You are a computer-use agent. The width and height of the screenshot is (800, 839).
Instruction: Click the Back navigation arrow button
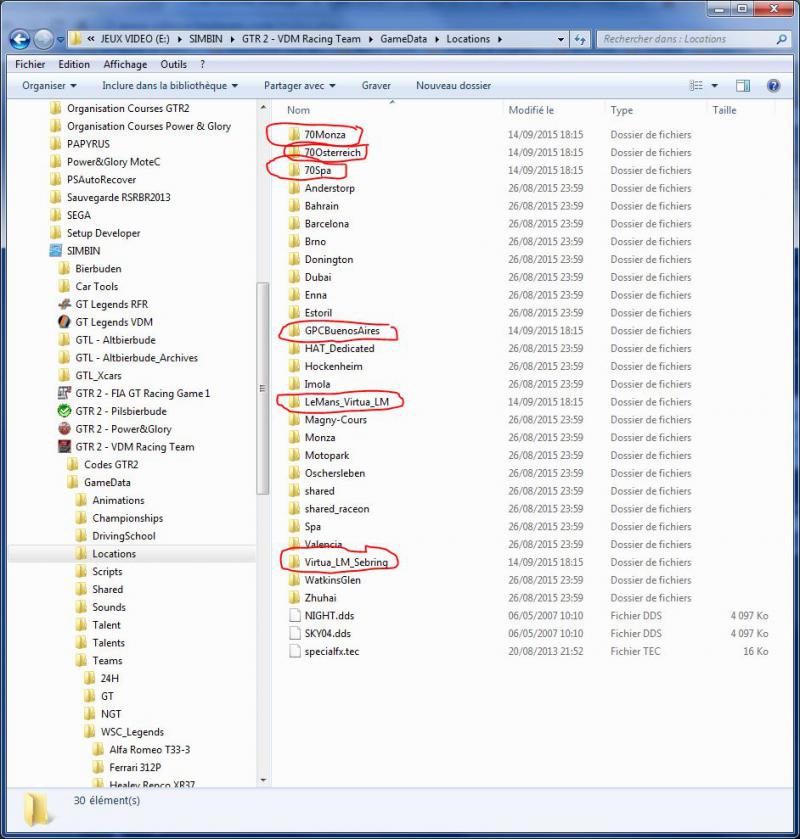(20, 39)
